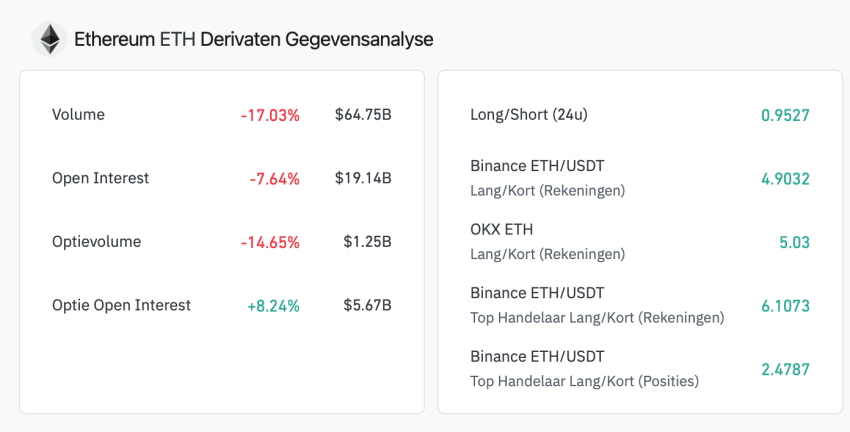Click the Ethereum diamond logo icon

click(48, 40)
